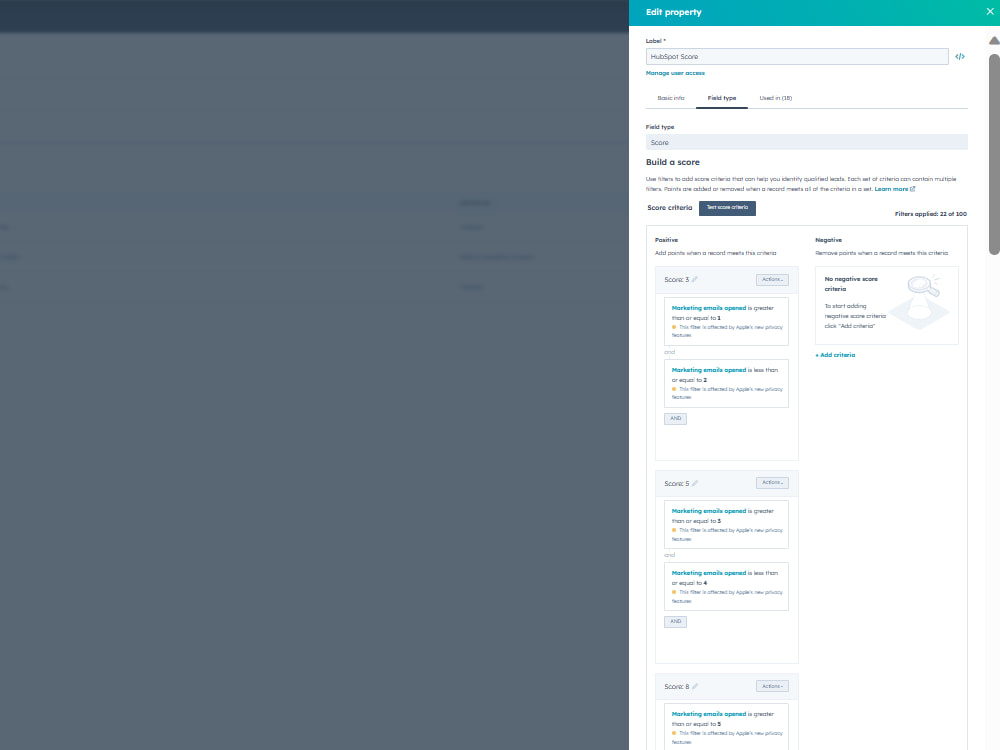This screenshot has width=1000, height=750.
Task: Select the Field type tab
Action: pyautogui.click(x=721, y=98)
